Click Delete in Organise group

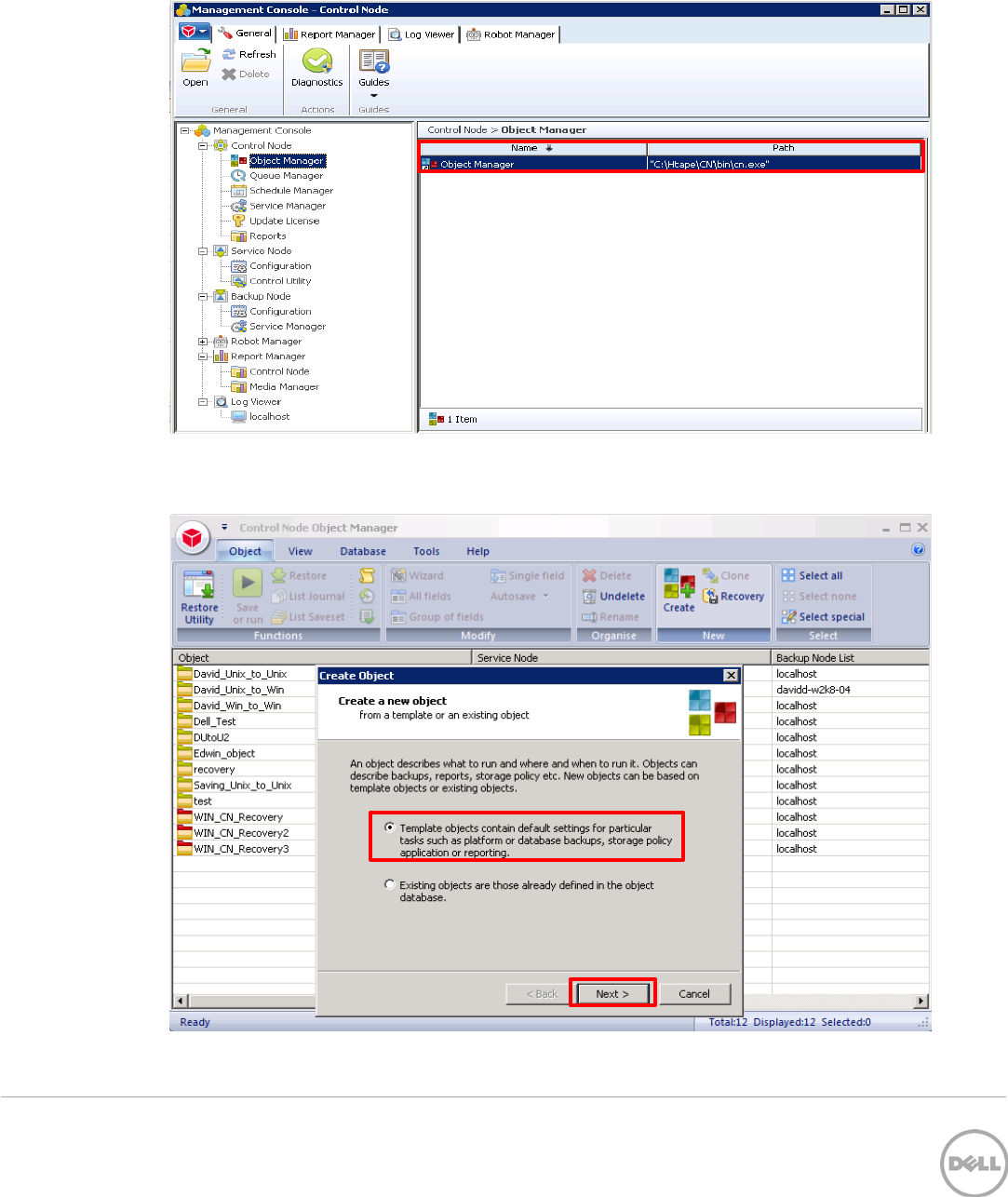point(607,576)
